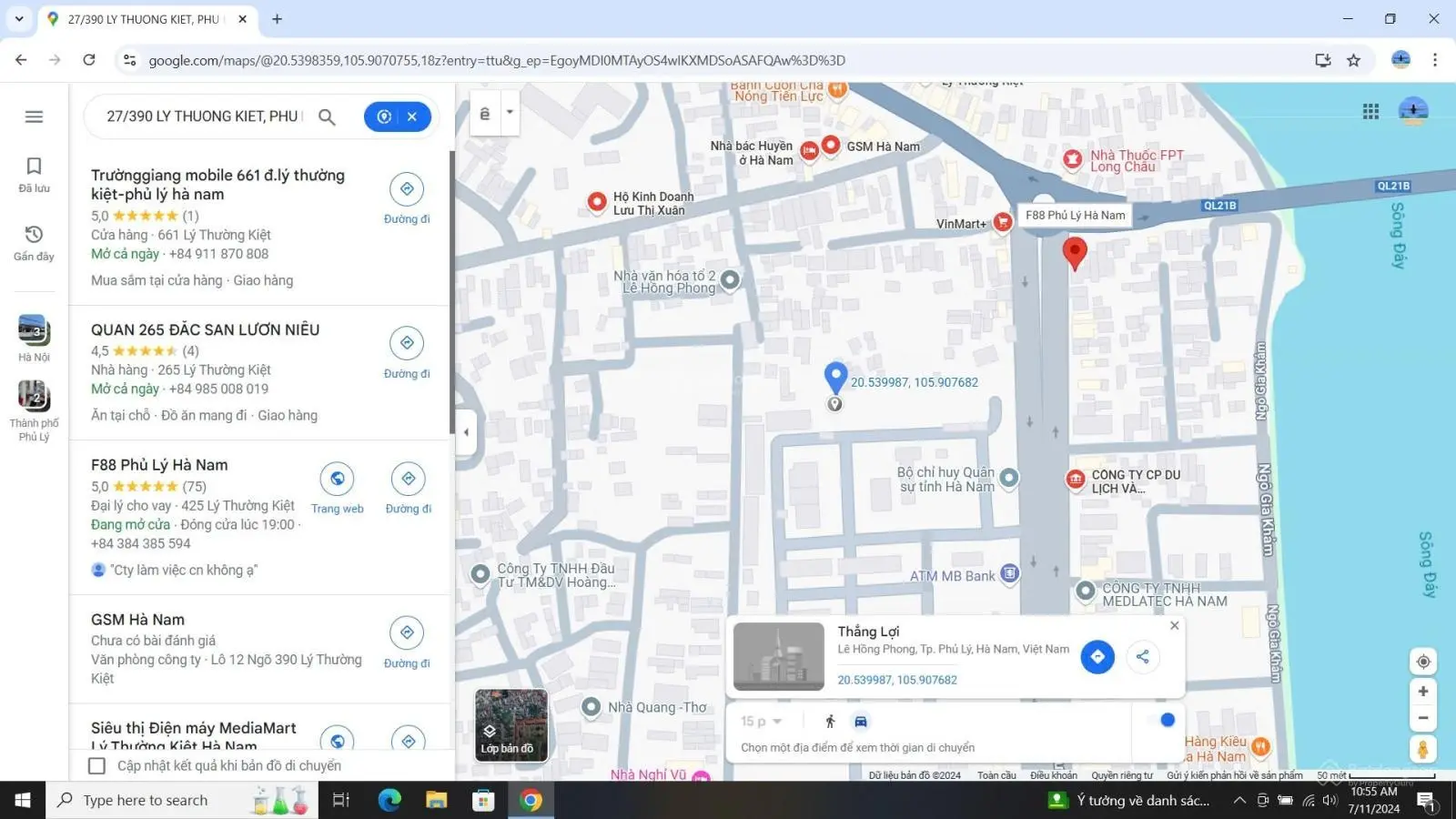The height and width of the screenshot is (819, 1456).
Task: Click the blue dropped pin marker
Action: [835, 377]
